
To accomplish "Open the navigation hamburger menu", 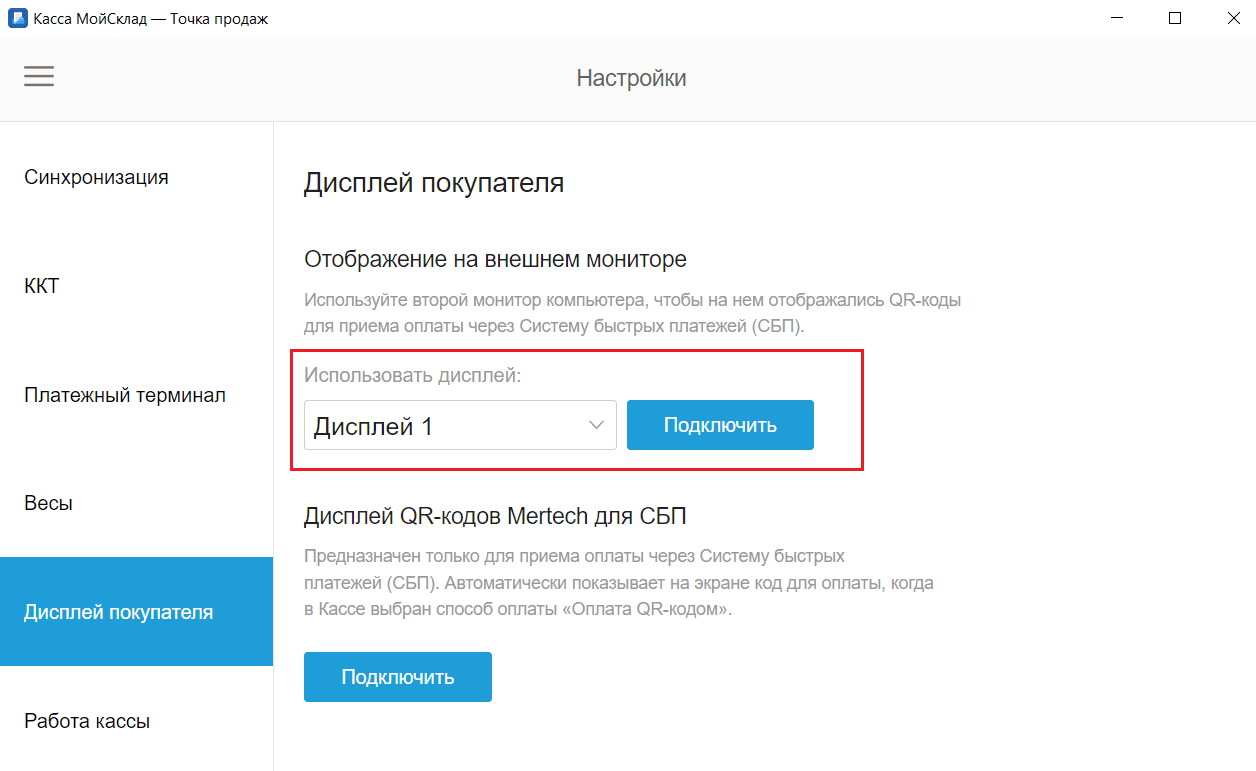I will point(39,76).
